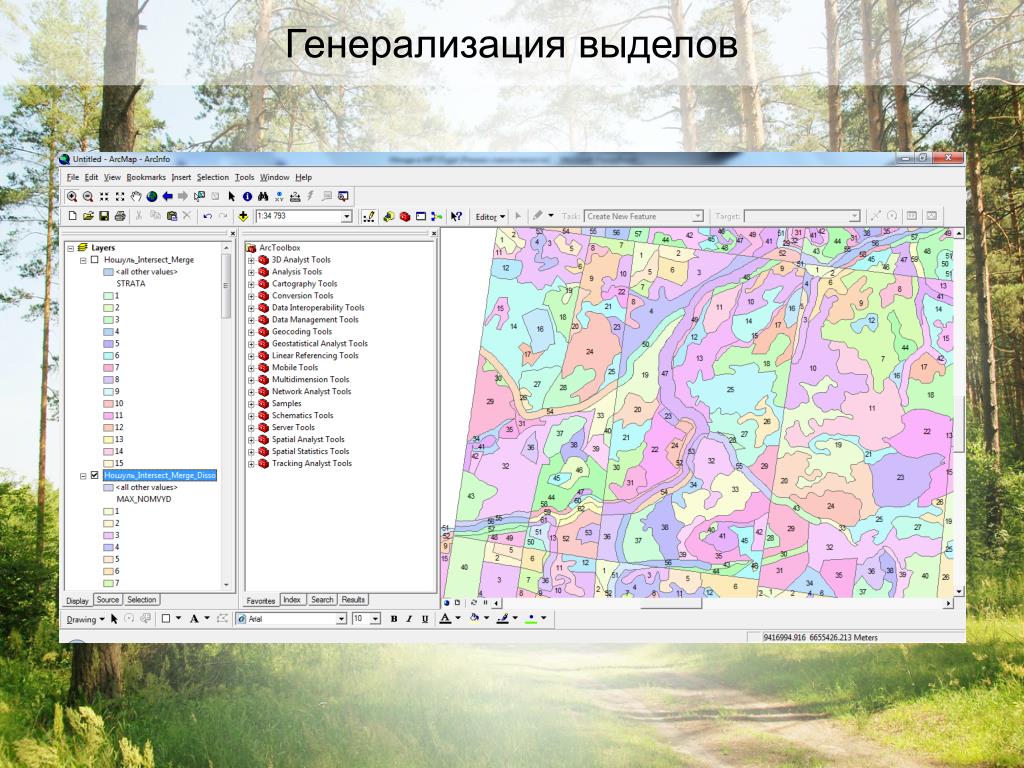Open the Arial font name dropdown
1024x768 pixels.
pos(341,618)
